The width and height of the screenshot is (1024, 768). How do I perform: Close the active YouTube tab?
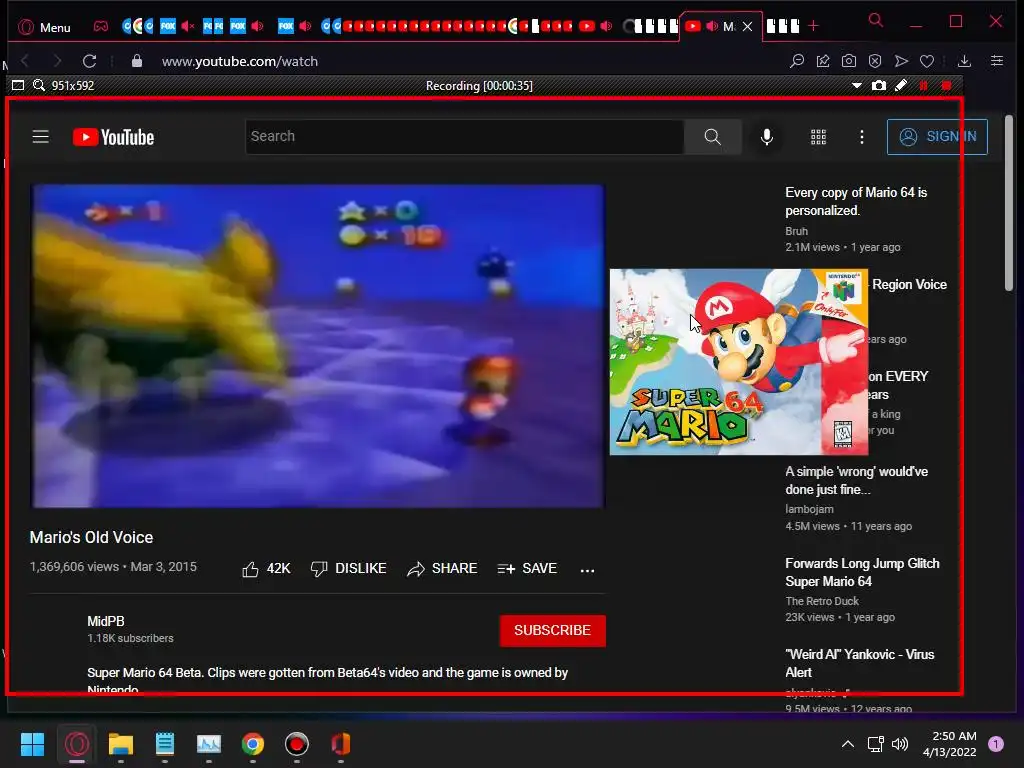click(748, 26)
